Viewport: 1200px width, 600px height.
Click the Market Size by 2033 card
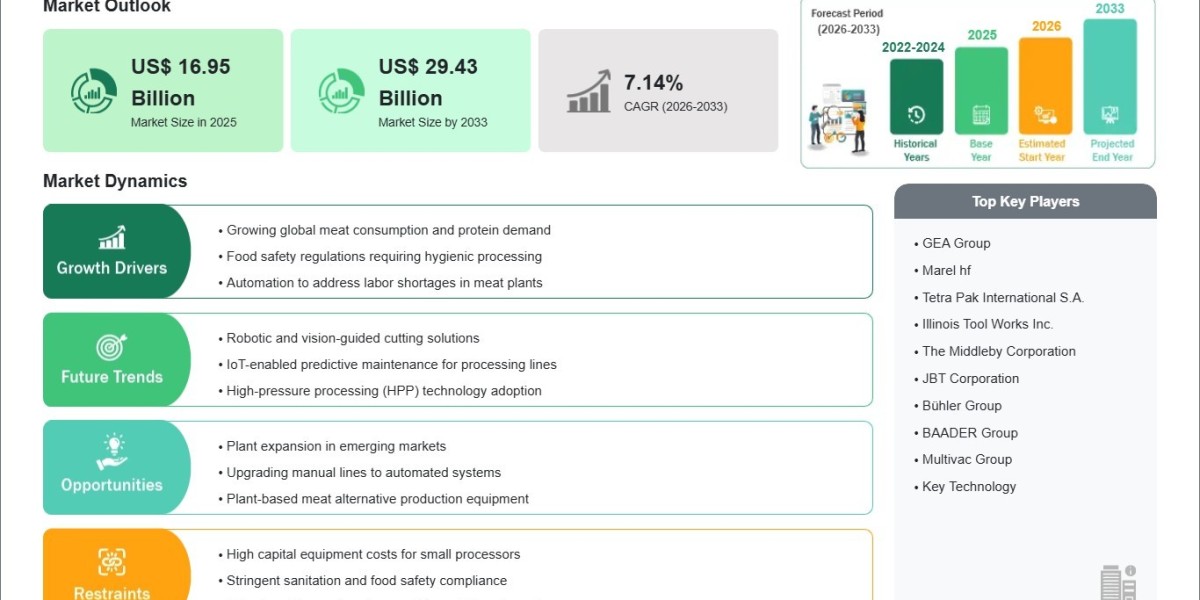coord(411,90)
